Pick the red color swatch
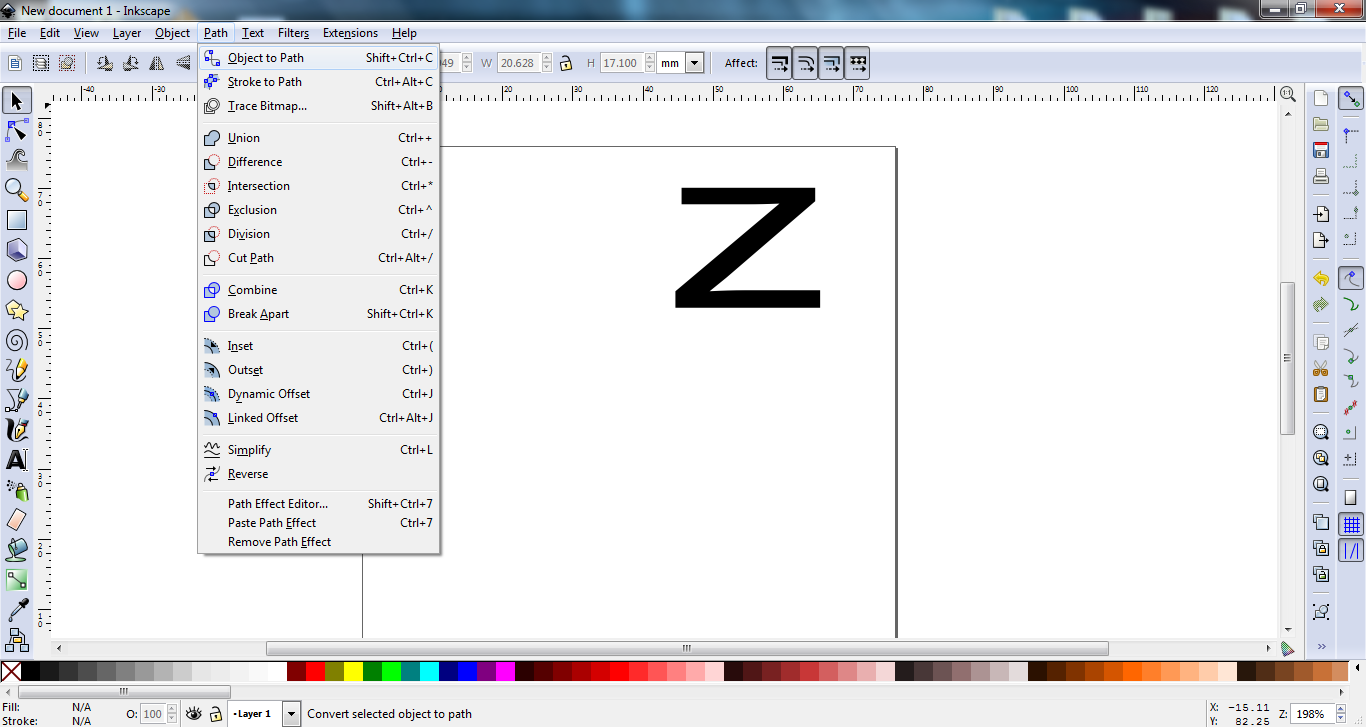The height and width of the screenshot is (727, 1366). click(x=315, y=671)
